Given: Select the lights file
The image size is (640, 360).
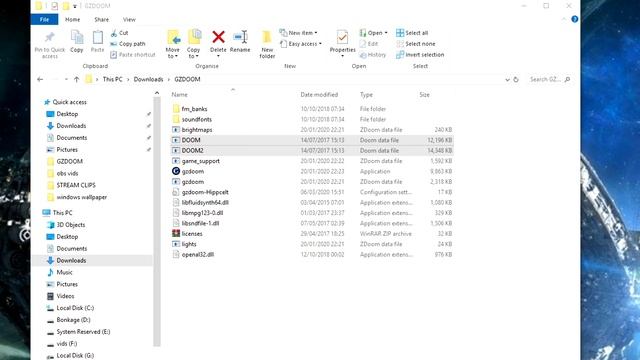Looking at the screenshot, I should tap(312, 244).
